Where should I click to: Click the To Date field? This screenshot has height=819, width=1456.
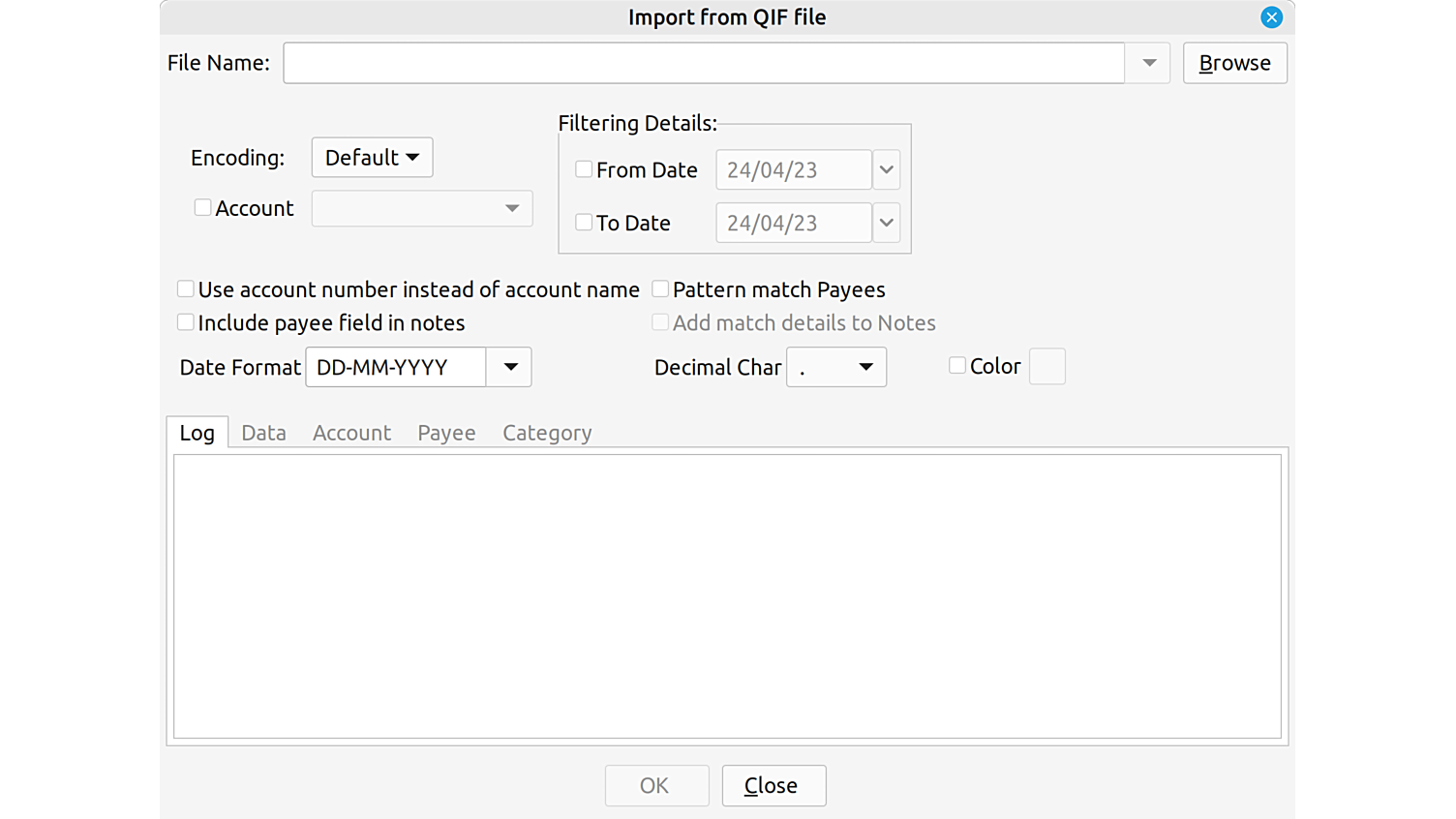794,224
